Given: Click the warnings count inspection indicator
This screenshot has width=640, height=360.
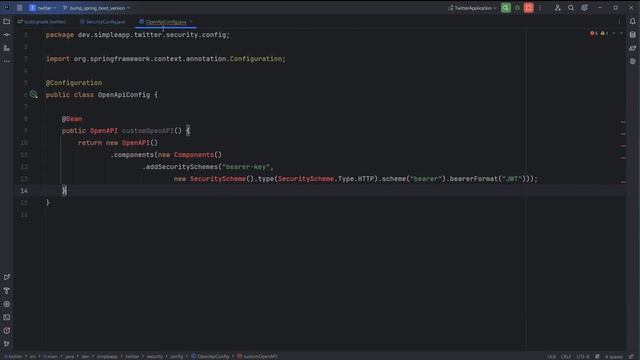Looking at the screenshot, I should (x=604, y=33).
